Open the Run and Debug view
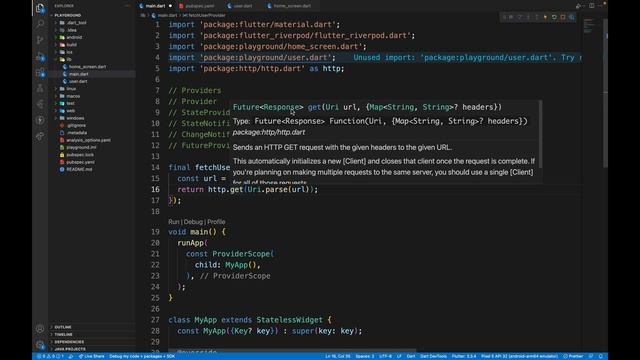This screenshot has width=640, height=360. point(40,56)
